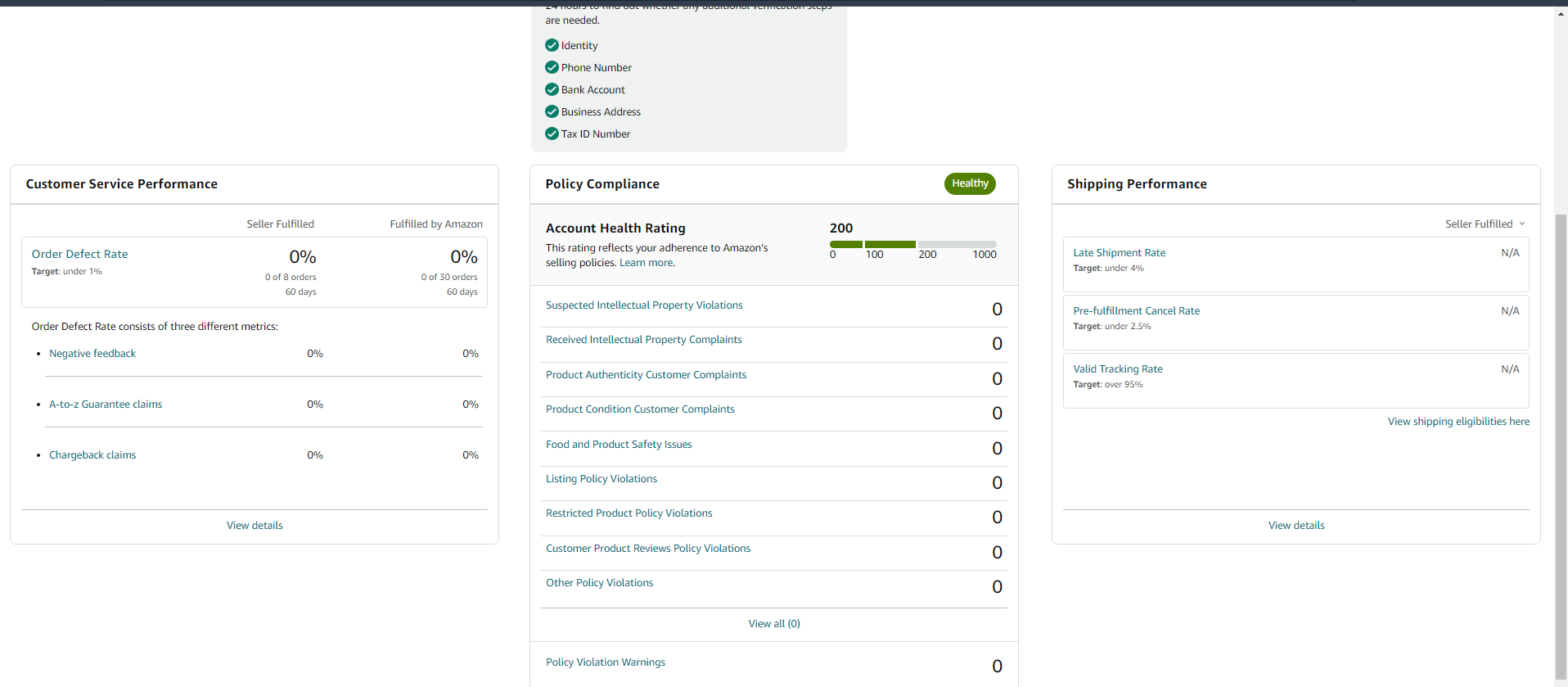Click the checkmark icon next to Tax ID Number
This screenshot has height=687, width=1568.
pyautogui.click(x=552, y=133)
